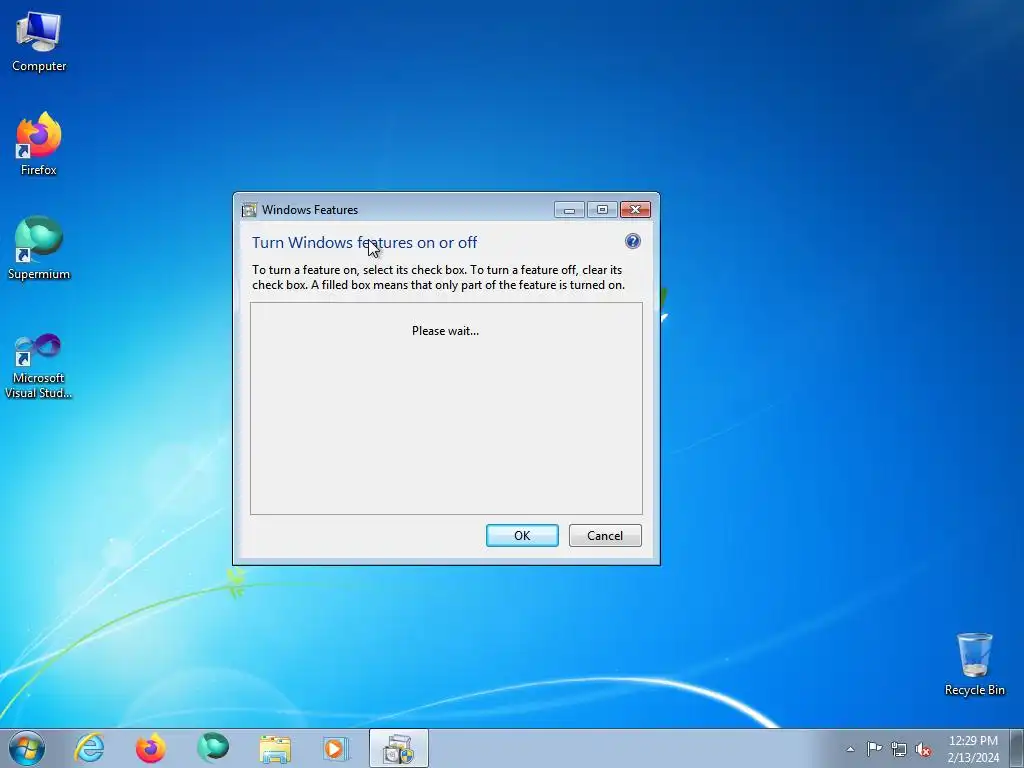Click the Windows Features title bar icon
The width and height of the screenshot is (1024, 768).
point(249,210)
